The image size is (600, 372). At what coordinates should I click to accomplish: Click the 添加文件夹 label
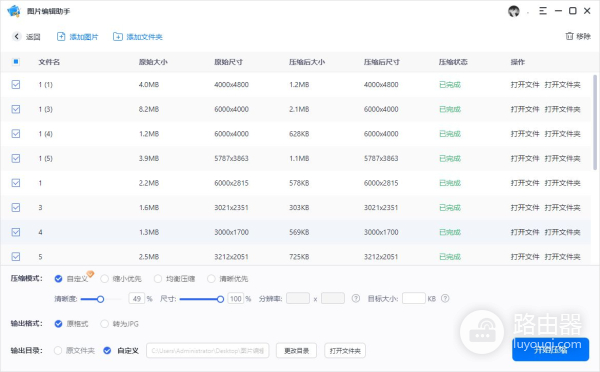tap(144, 37)
